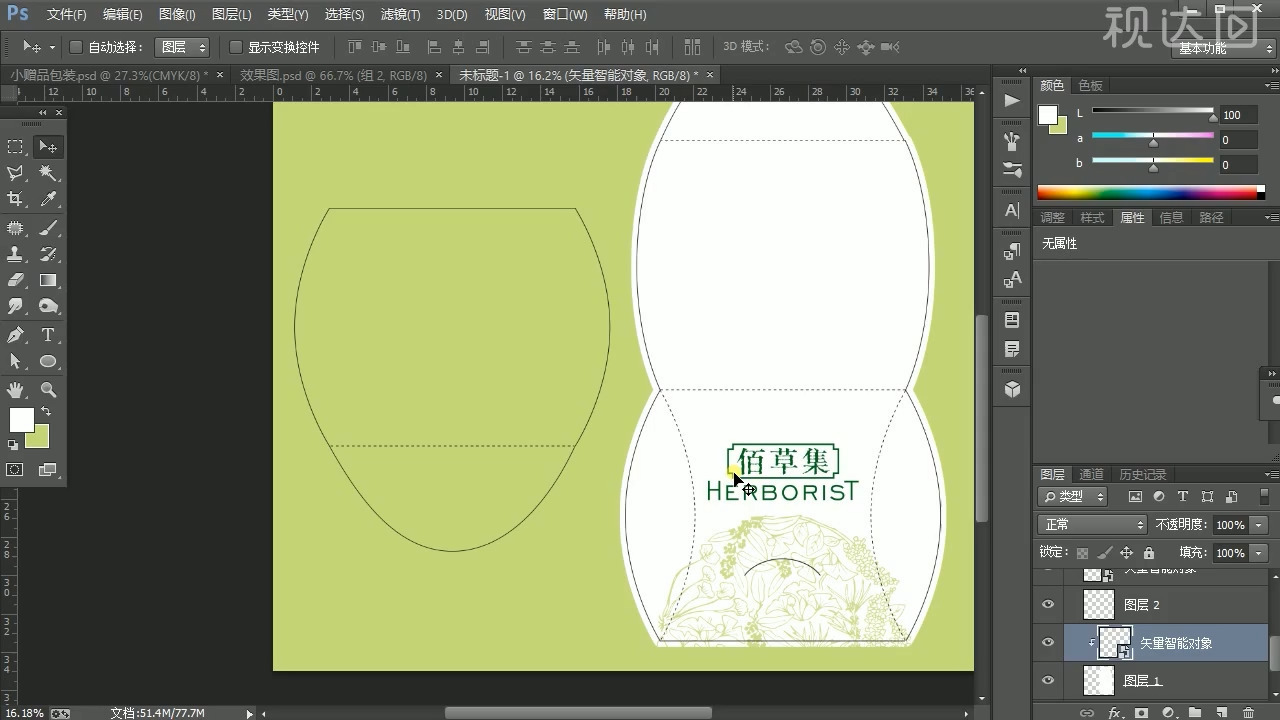
Task: Select the Pen tool
Action: point(15,335)
